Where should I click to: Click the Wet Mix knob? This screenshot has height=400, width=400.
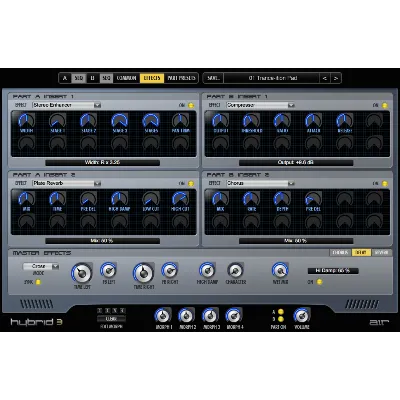[x=280, y=270]
